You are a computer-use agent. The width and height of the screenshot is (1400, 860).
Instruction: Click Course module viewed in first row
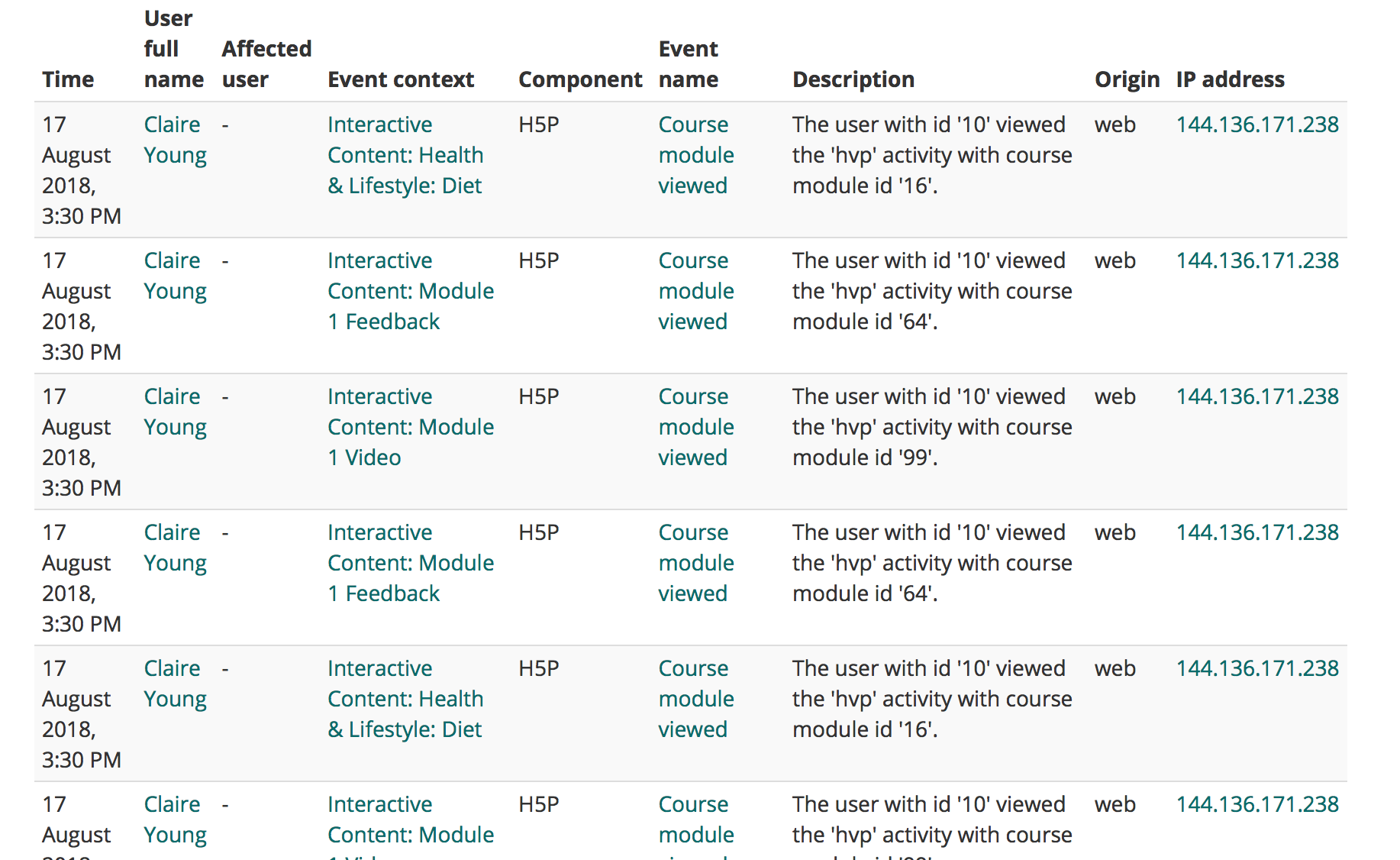tap(695, 154)
